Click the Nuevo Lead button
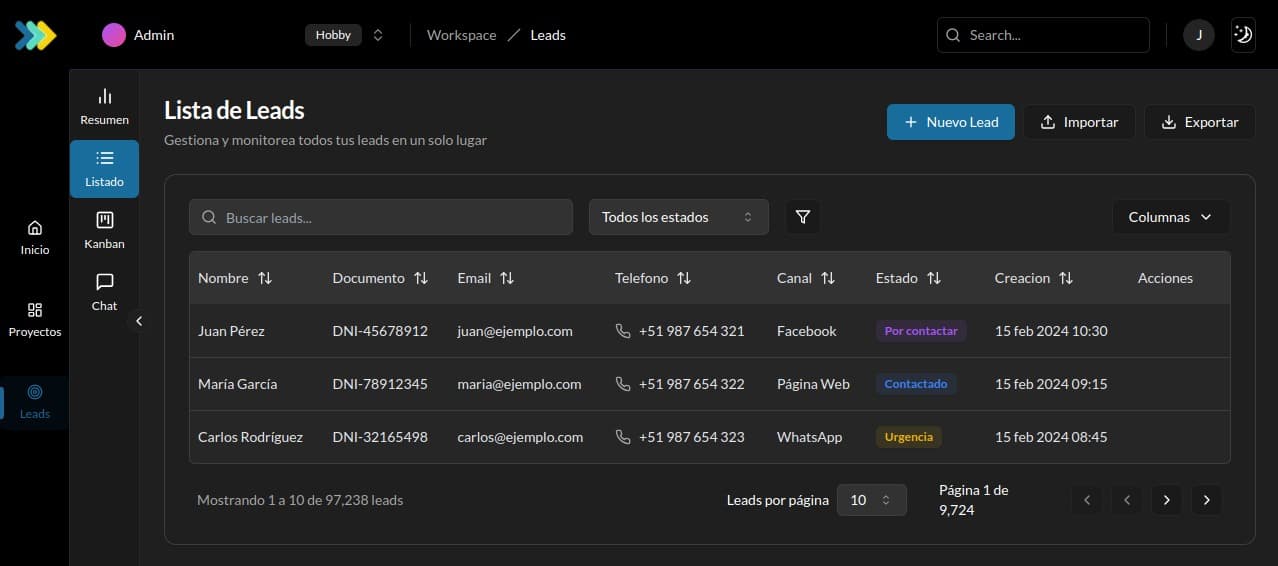The image size is (1278, 566). pos(950,122)
